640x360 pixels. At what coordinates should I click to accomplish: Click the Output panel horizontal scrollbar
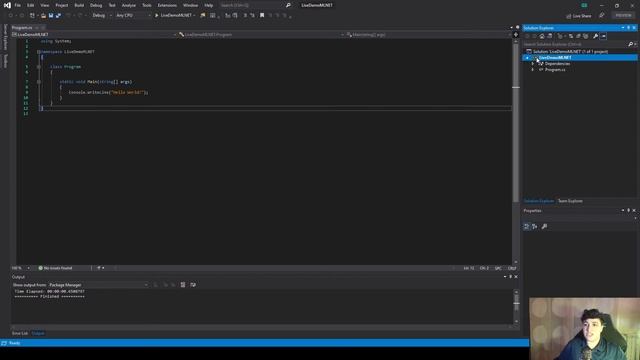[261, 327]
